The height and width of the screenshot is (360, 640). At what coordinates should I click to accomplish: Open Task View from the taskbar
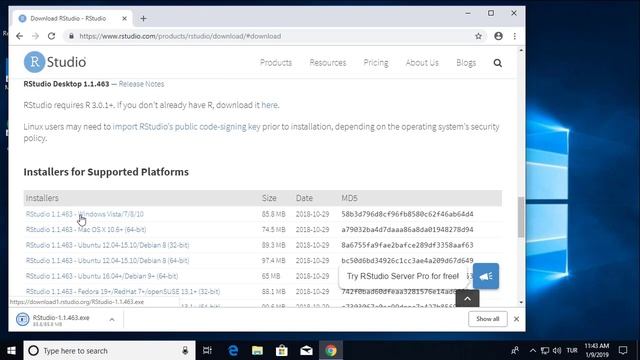point(207,351)
